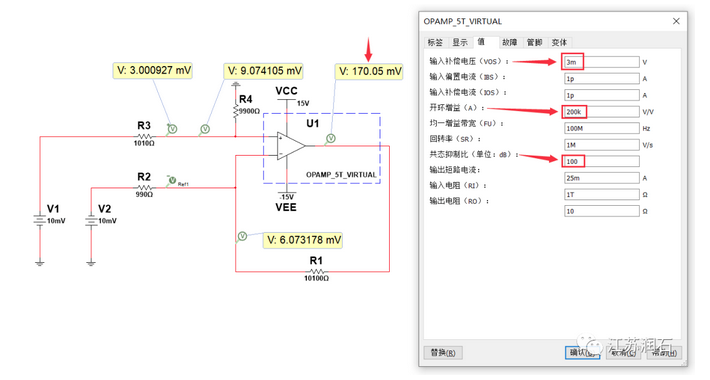Screen dimensions: 710x380
Task: Click the '-15V' label above VEE
Action: 286,197
